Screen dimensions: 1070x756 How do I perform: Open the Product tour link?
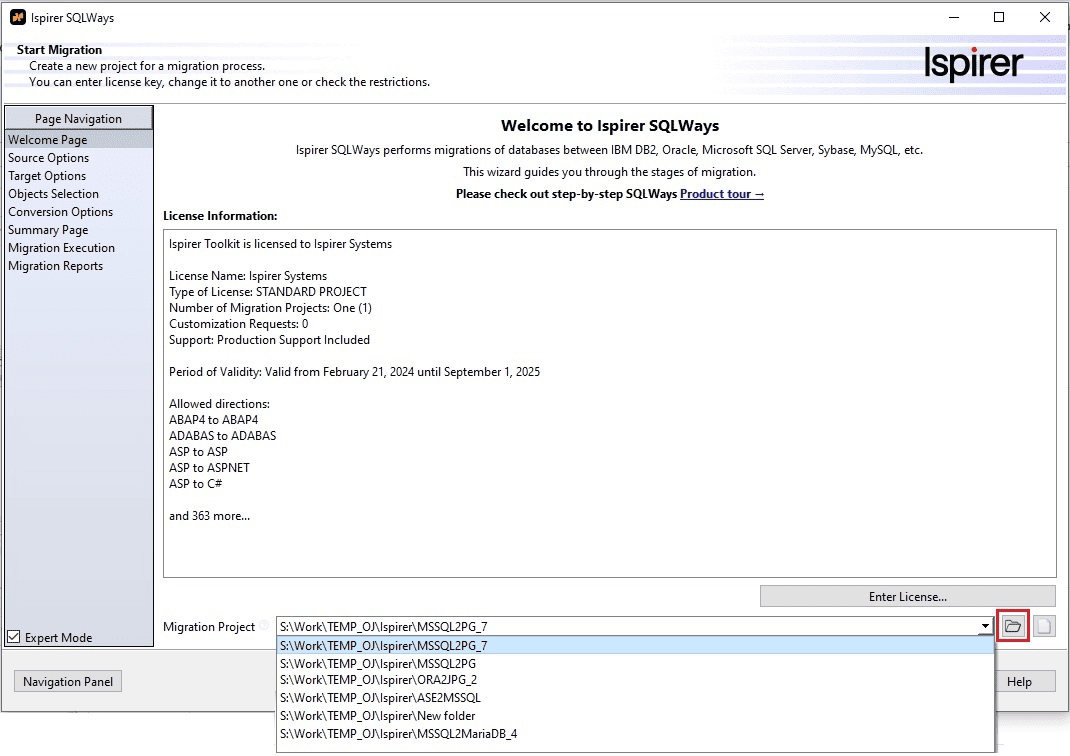(721, 194)
